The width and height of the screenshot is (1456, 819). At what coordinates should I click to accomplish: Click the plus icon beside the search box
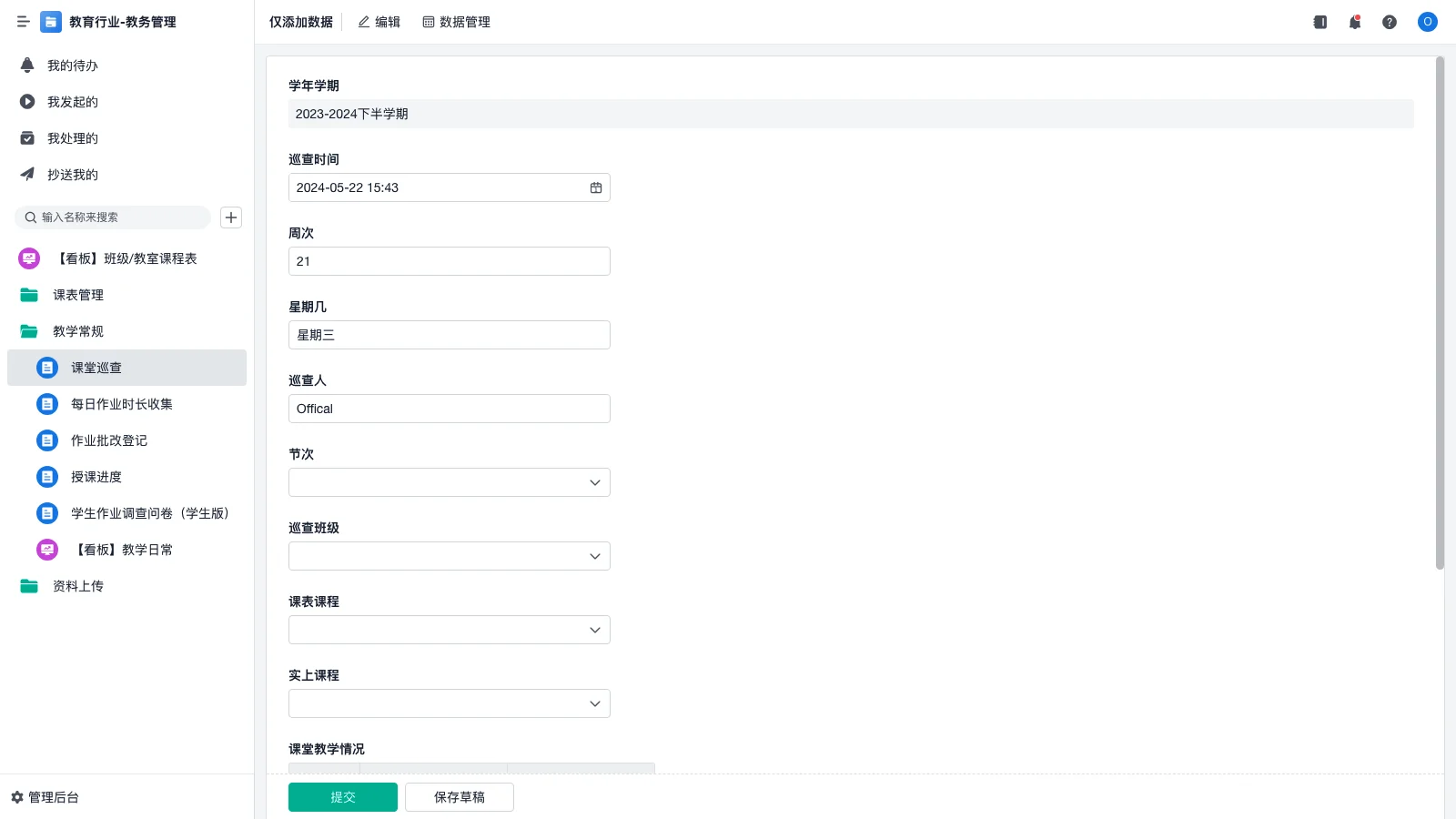tap(230, 217)
